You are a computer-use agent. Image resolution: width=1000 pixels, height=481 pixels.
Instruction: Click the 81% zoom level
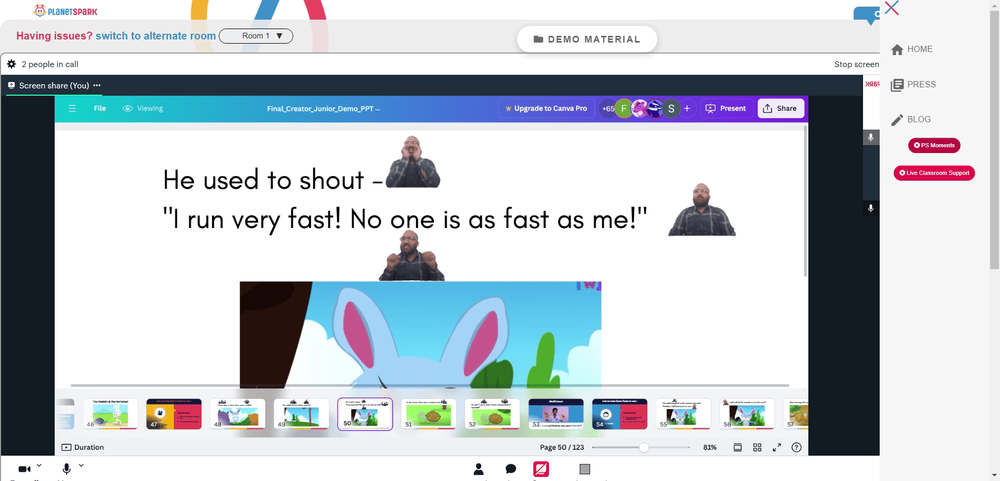tap(710, 447)
